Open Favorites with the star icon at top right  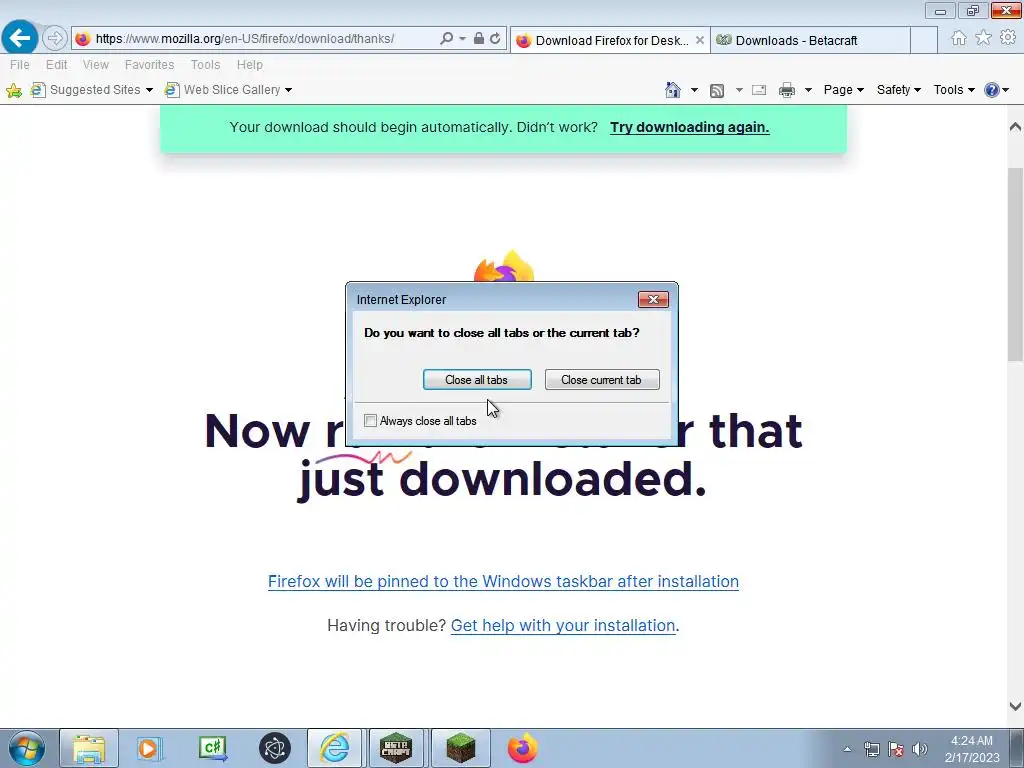[x=984, y=38]
